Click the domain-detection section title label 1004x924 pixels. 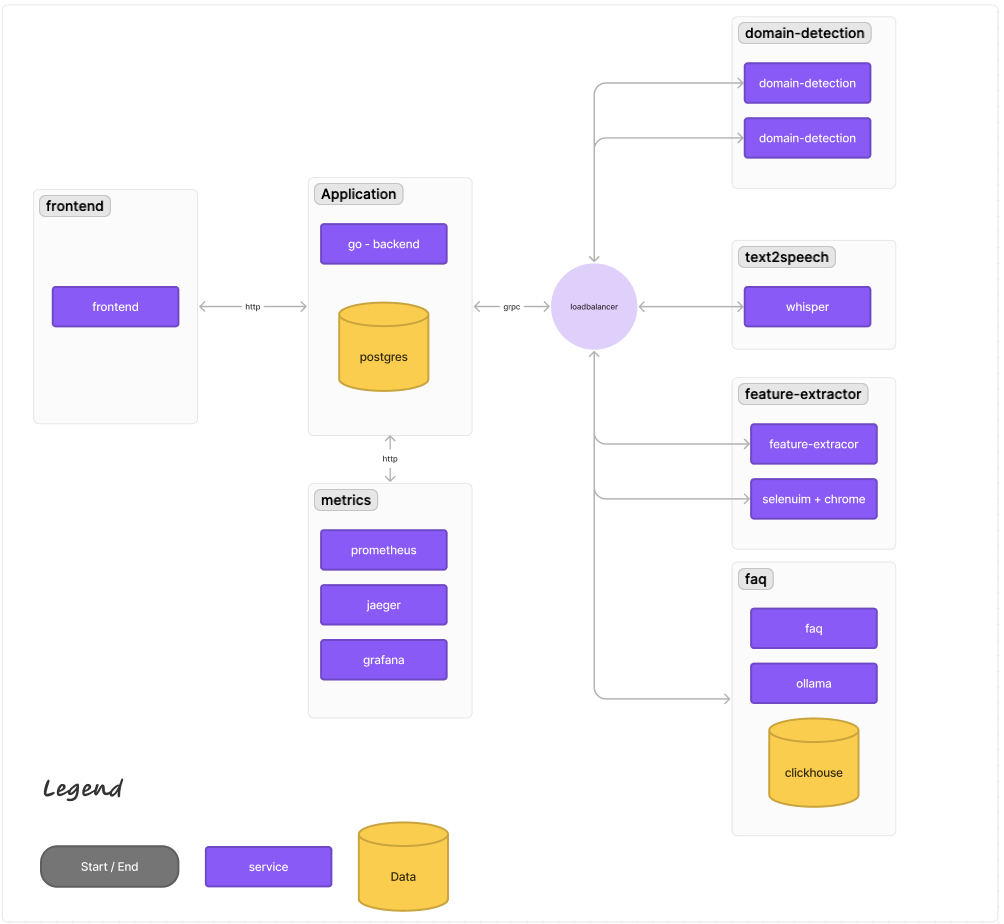point(805,33)
